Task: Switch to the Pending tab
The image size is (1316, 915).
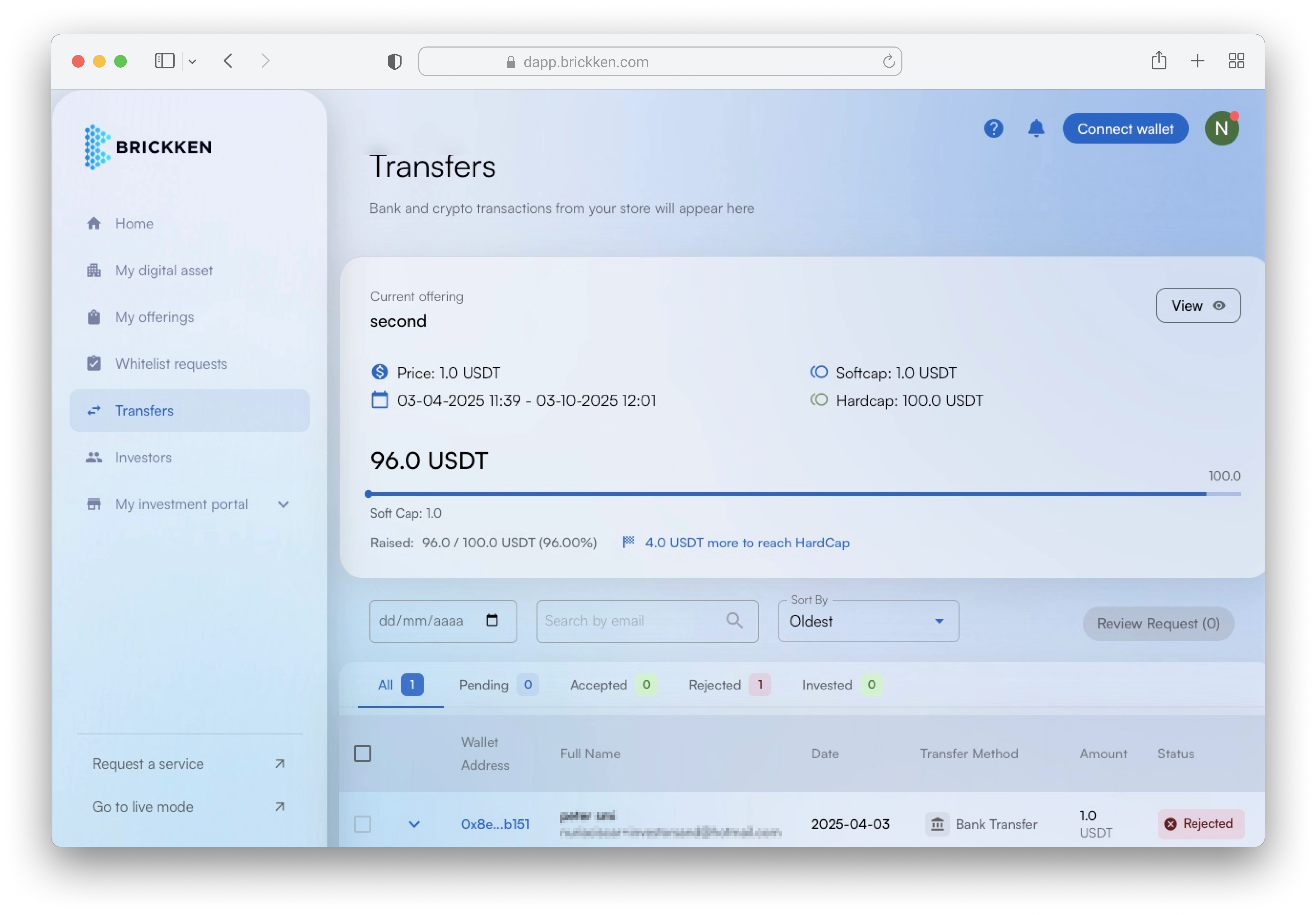Action: click(498, 685)
